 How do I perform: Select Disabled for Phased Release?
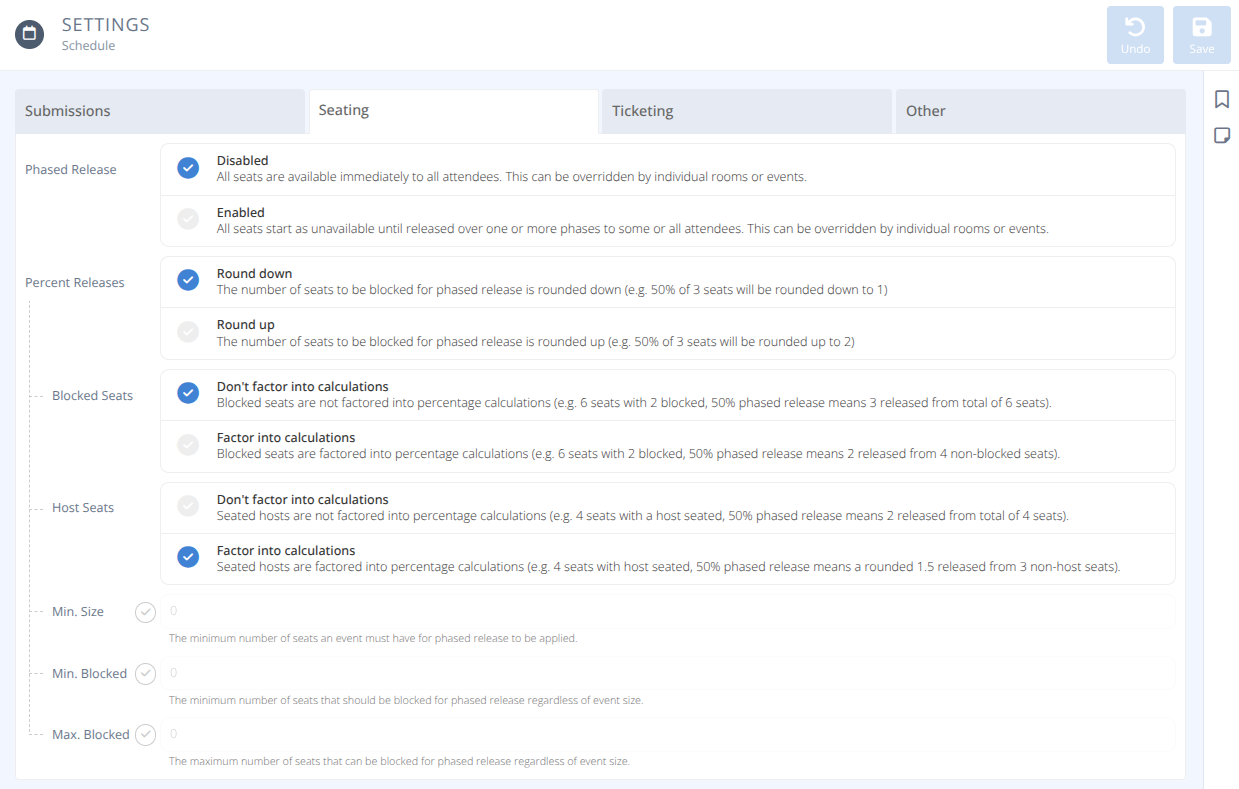(188, 168)
